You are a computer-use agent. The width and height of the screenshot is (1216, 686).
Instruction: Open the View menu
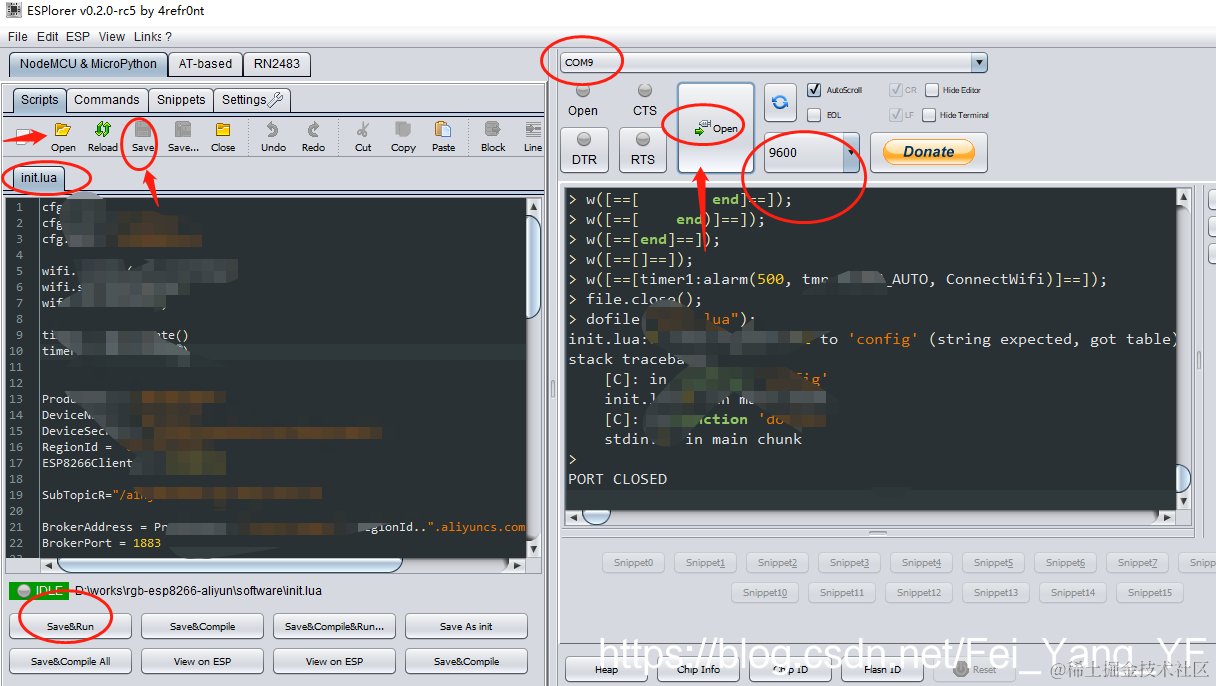(112, 37)
